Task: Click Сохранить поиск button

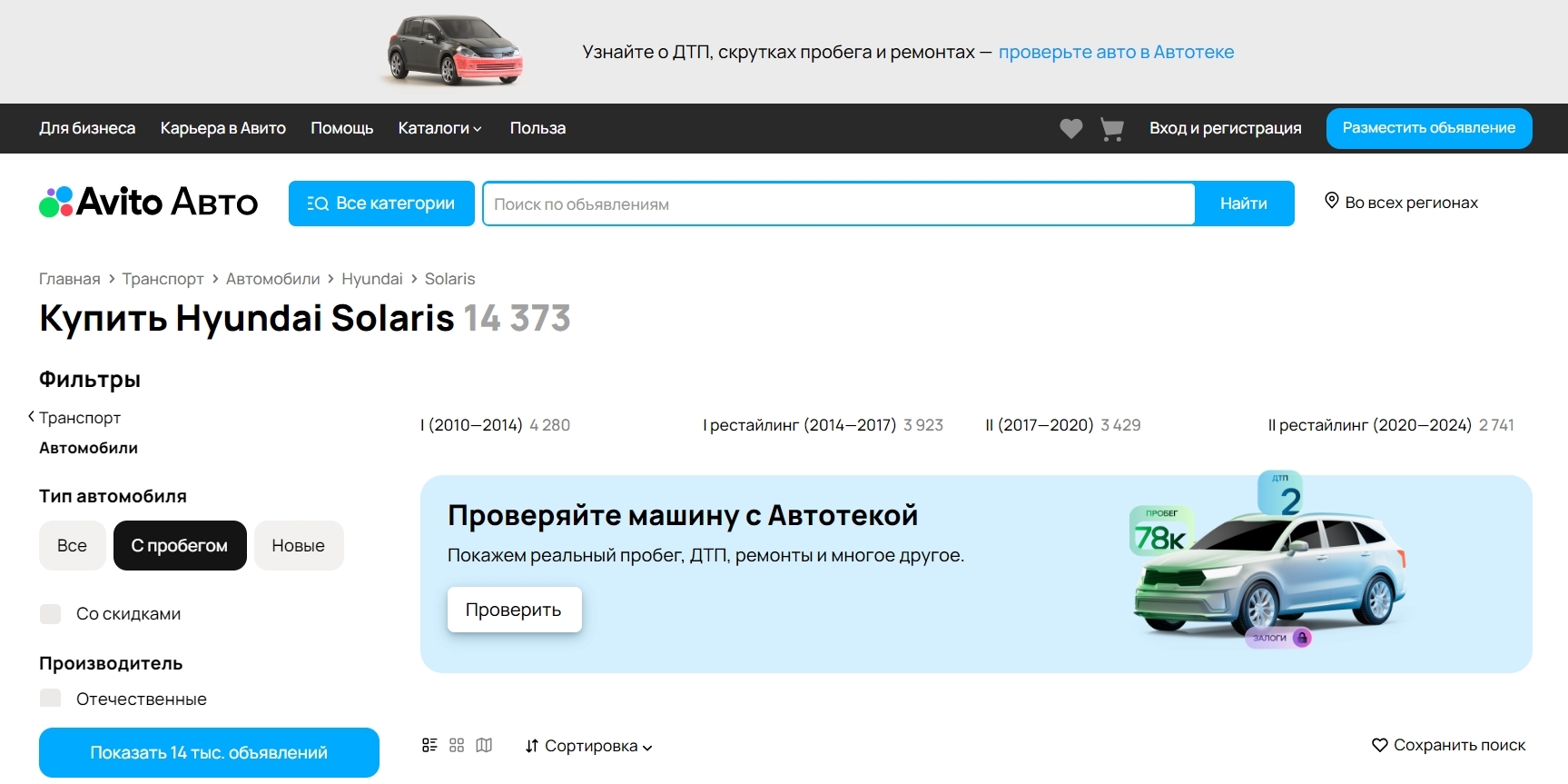Action: 1449,745
